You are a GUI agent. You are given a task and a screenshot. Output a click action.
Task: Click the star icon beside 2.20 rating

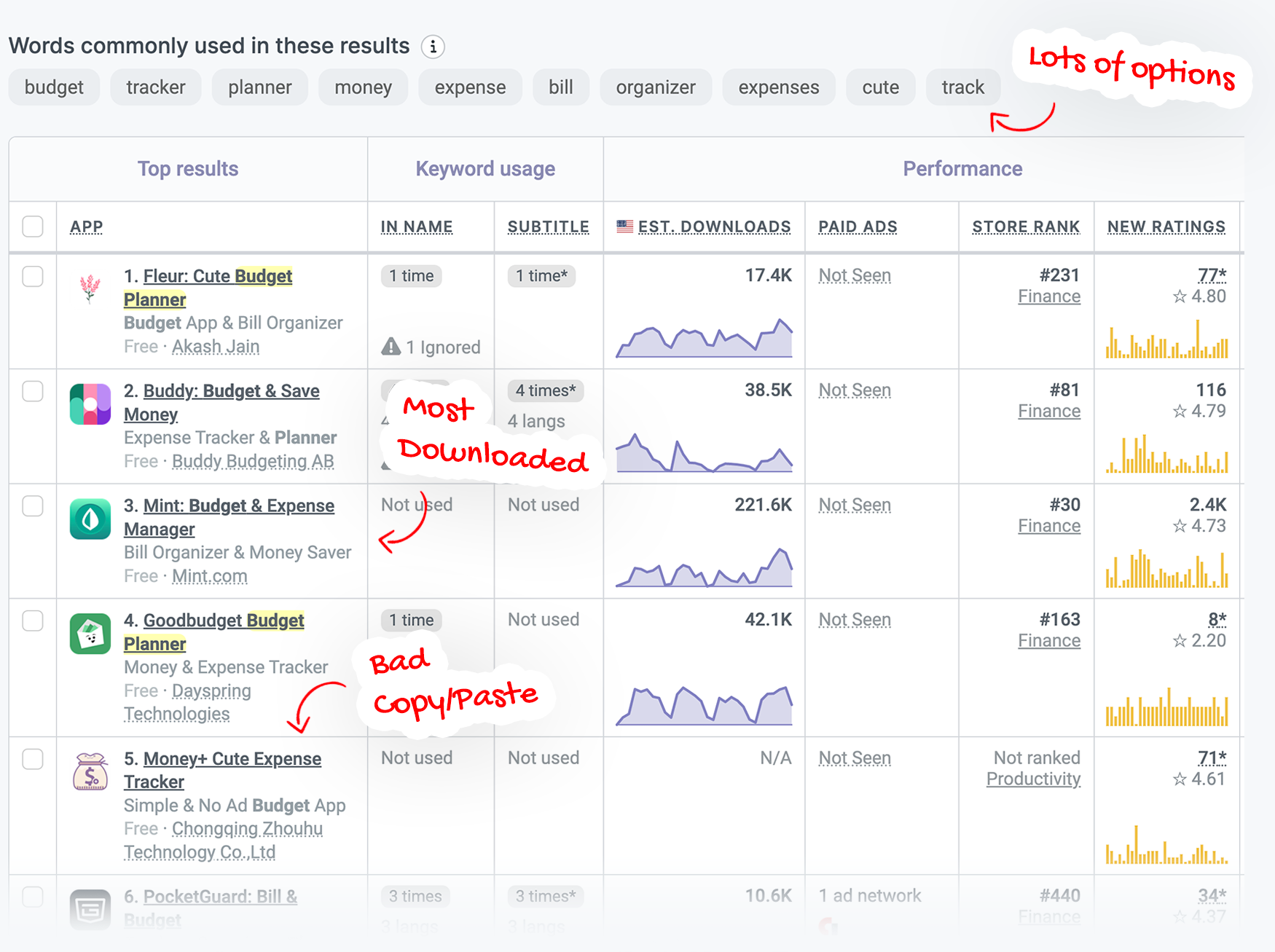[x=1180, y=641]
